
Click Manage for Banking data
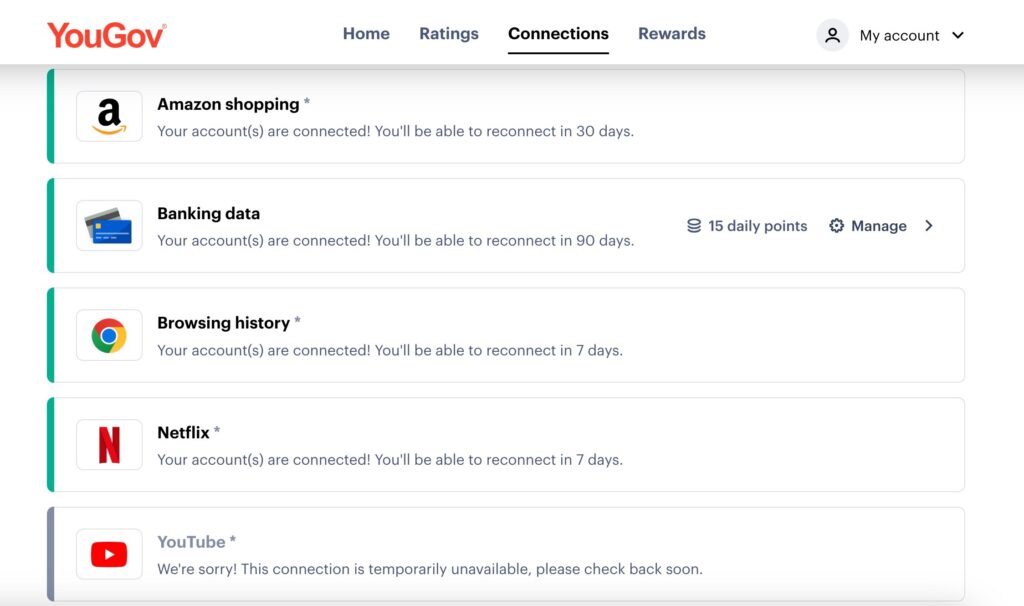878,226
